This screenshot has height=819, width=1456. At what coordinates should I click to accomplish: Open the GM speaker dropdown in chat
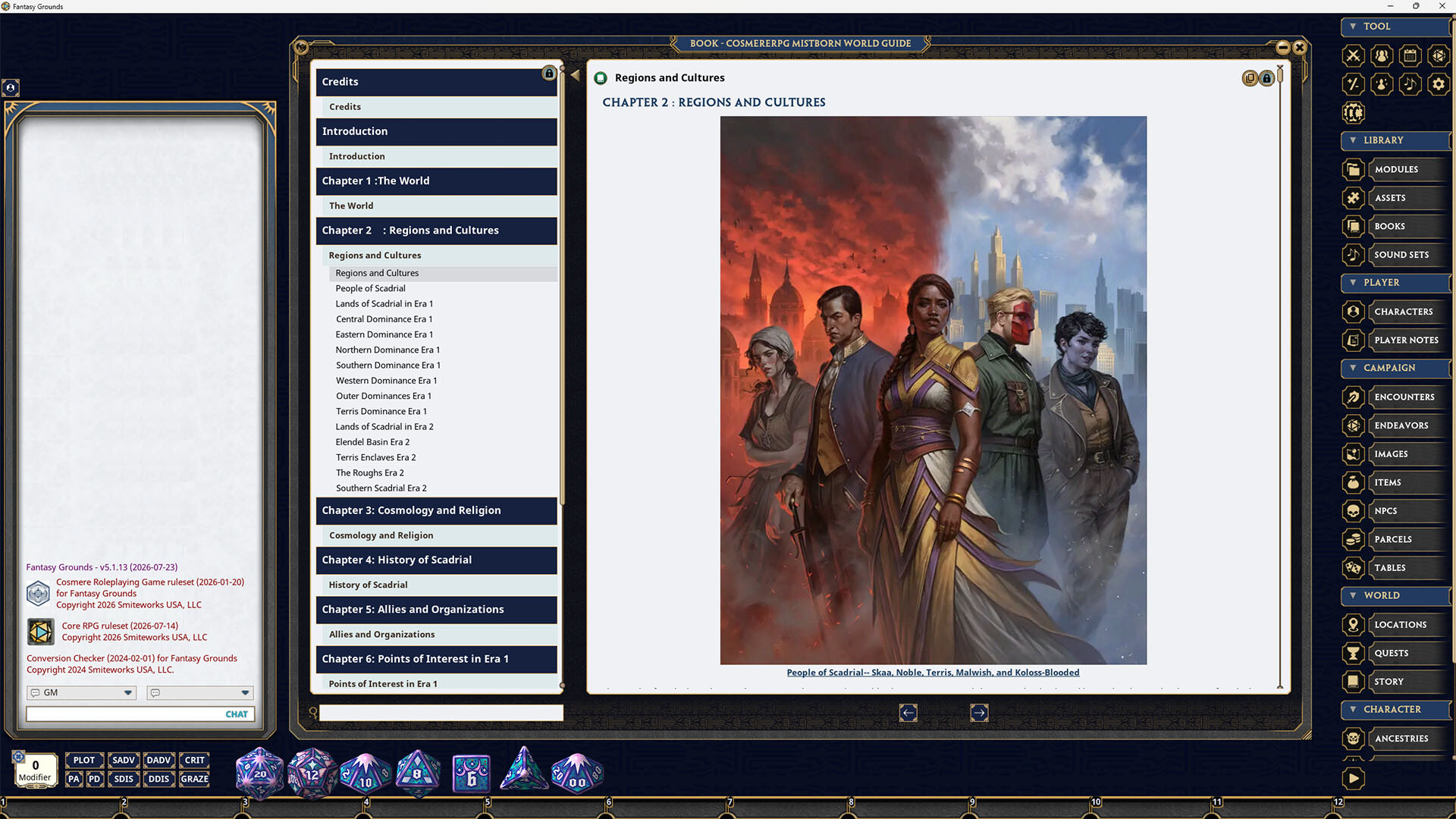(x=81, y=692)
